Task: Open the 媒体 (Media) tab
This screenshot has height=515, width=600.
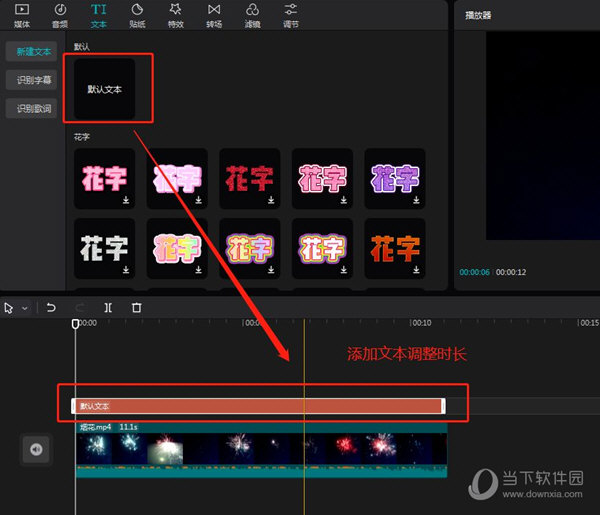Action: (22, 15)
